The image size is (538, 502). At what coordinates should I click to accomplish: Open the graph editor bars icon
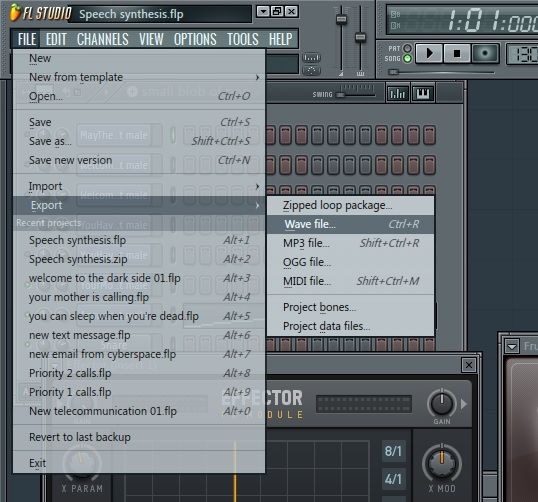[397, 93]
